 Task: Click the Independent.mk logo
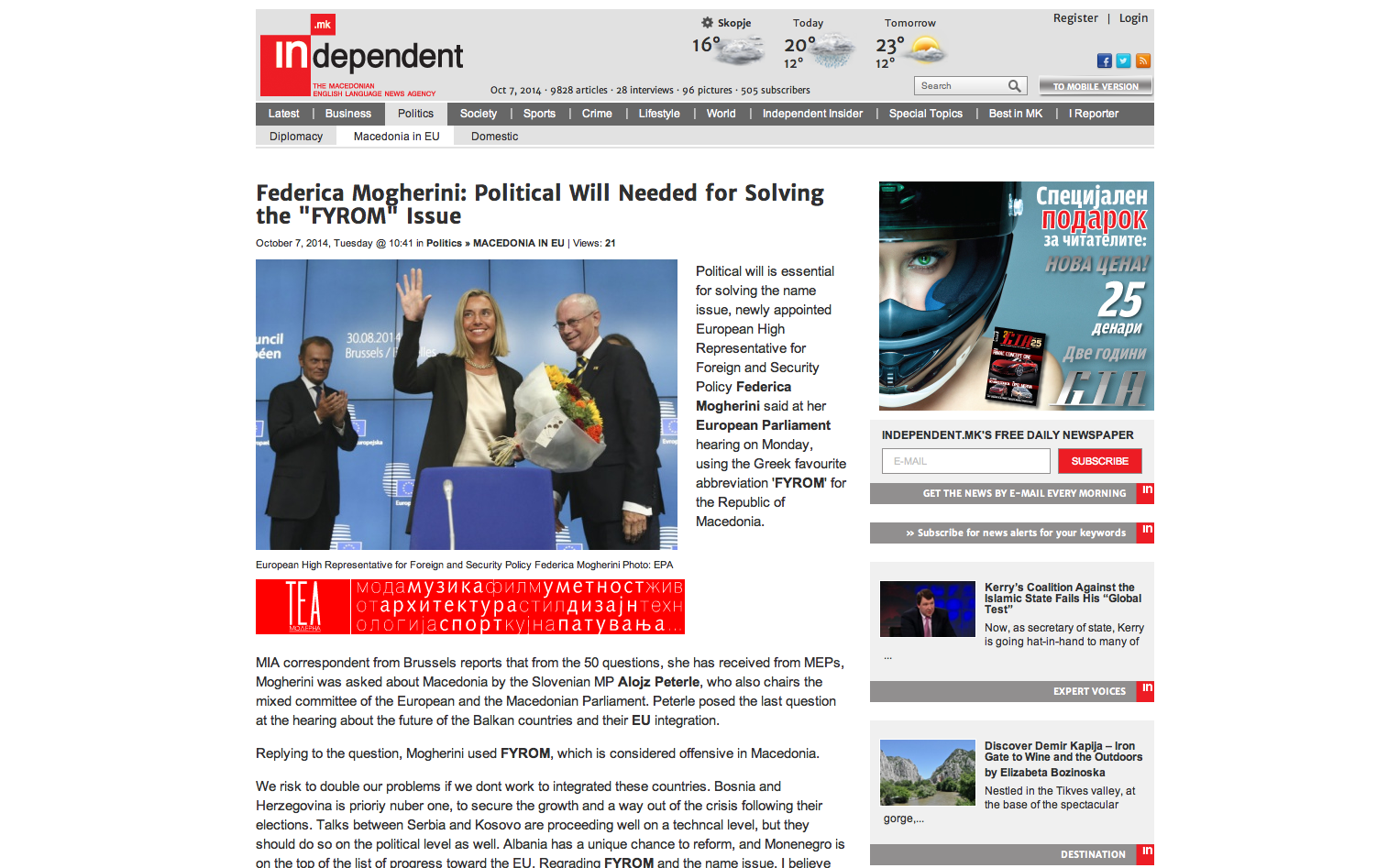point(361,57)
